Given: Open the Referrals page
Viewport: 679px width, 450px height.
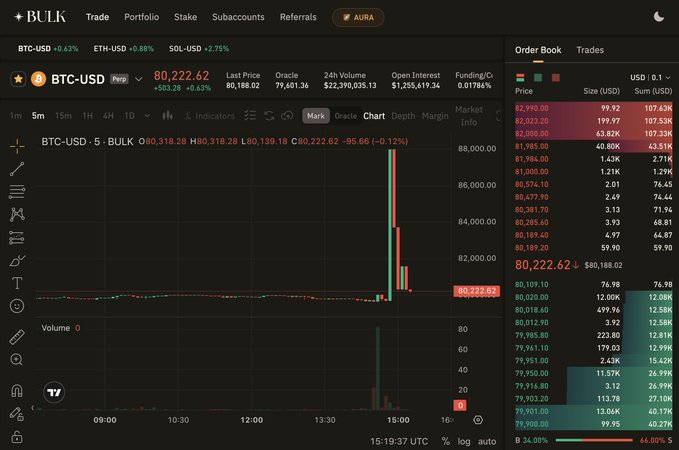Looking at the screenshot, I should pyautogui.click(x=298, y=17).
